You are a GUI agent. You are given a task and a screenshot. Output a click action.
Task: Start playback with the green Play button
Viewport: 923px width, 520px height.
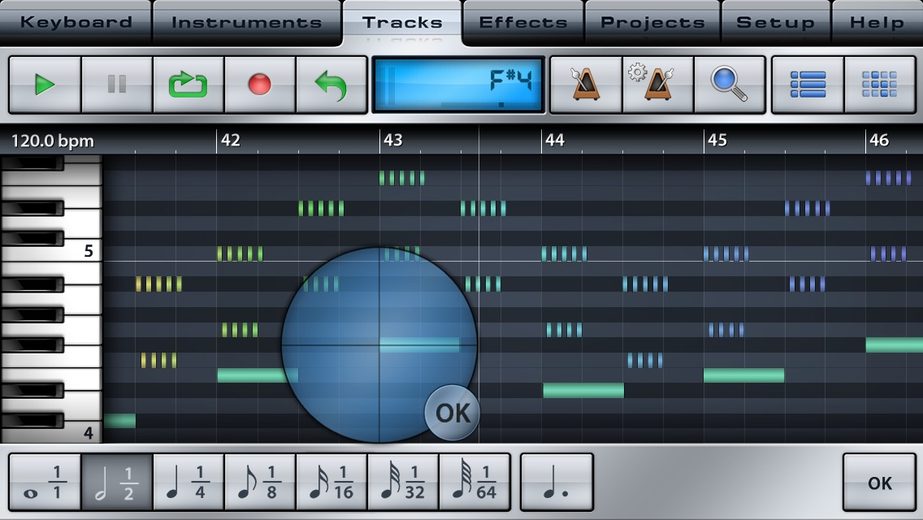click(x=45, y=84)
